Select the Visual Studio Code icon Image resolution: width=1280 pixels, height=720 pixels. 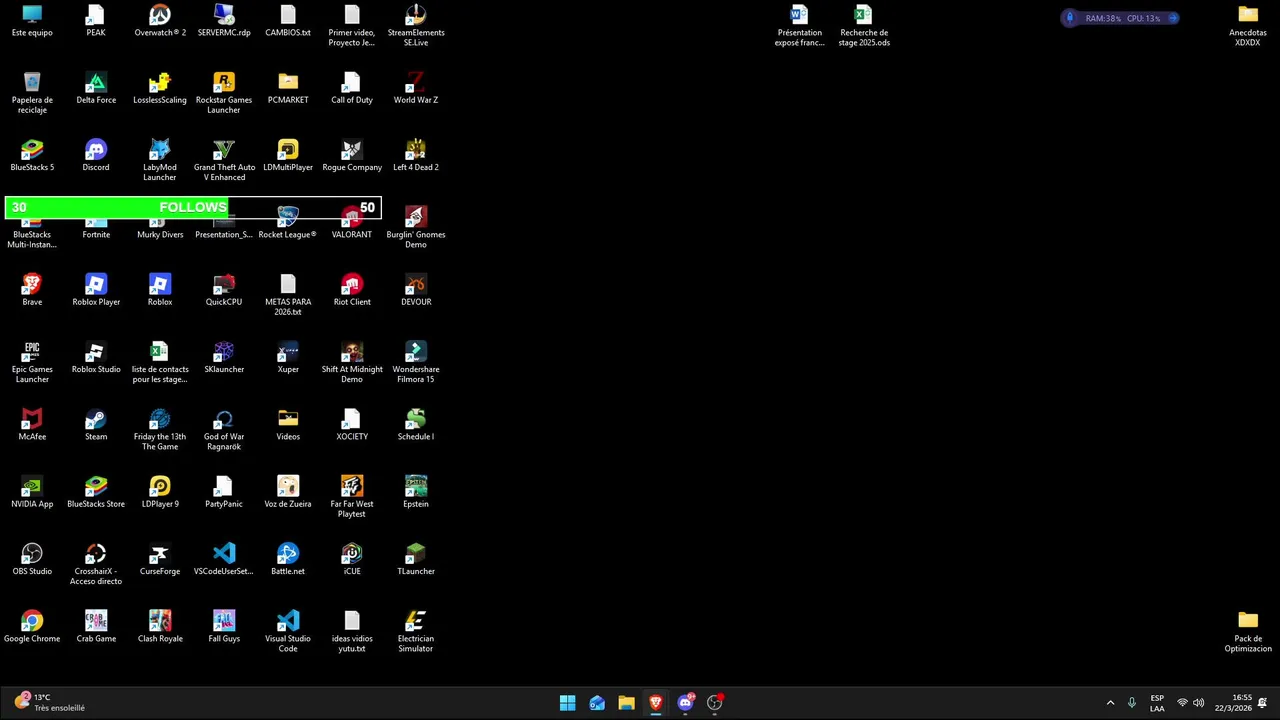coord(288,632)
